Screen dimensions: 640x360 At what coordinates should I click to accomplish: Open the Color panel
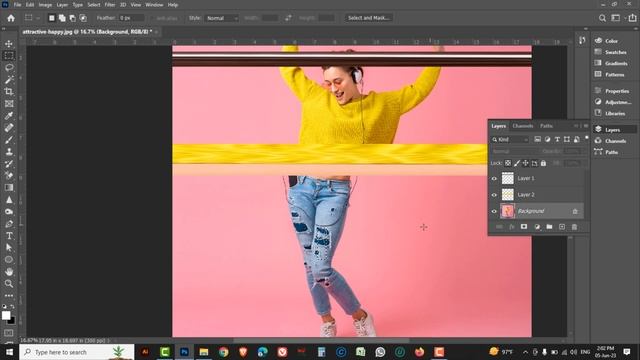pyautogui.click(x=611, y=41)
